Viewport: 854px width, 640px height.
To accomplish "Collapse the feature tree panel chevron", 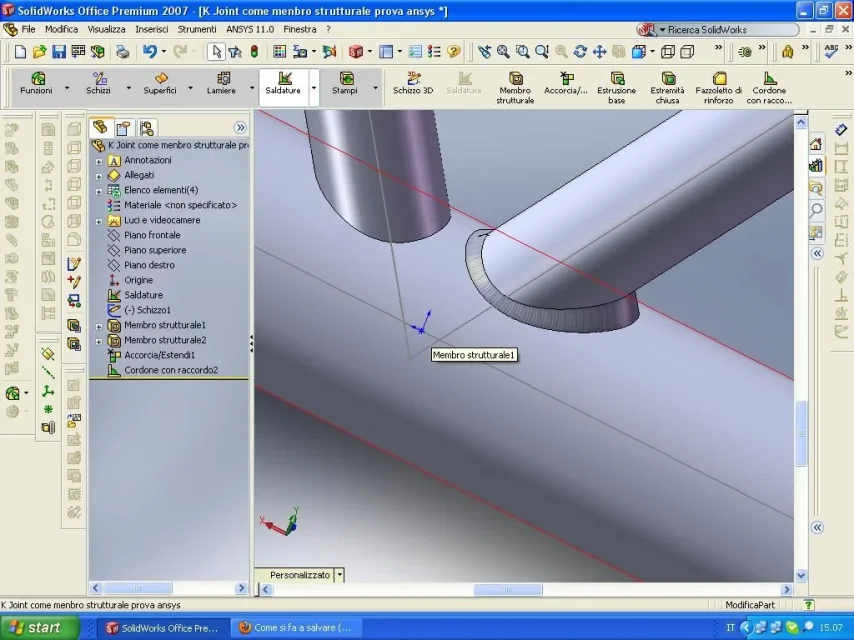I will (240, 127).
